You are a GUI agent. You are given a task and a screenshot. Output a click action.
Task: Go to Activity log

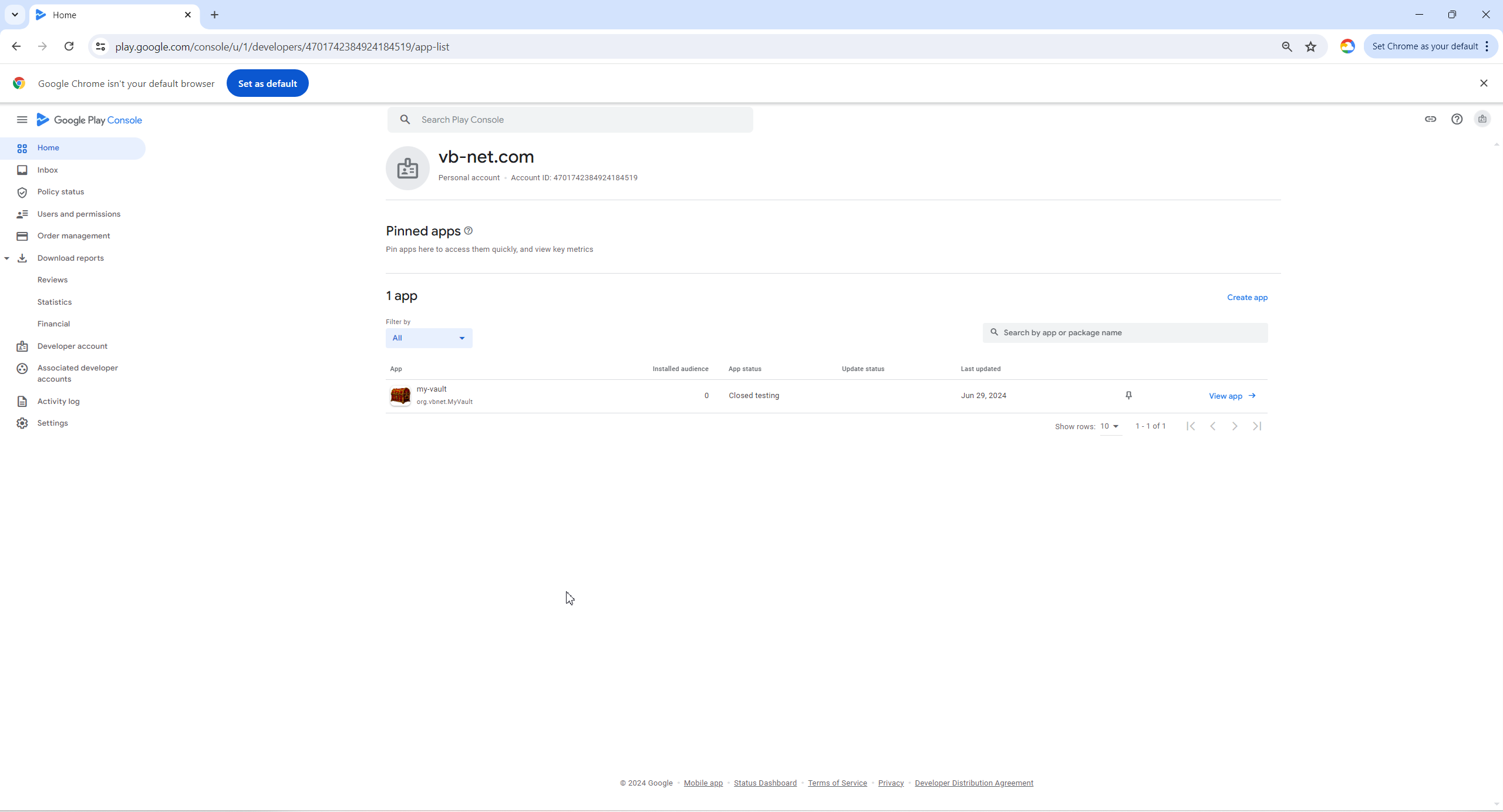pos(58,402)
